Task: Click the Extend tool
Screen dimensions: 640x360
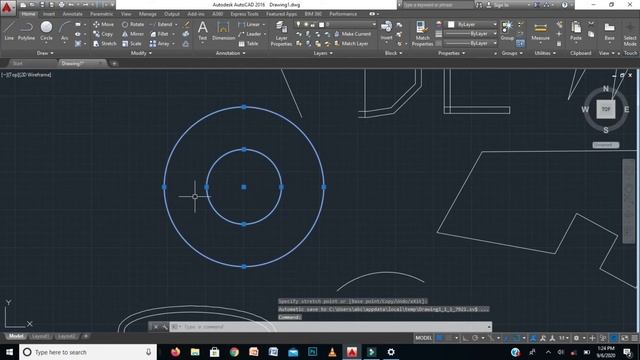Action: pyautogui.click(x=161, y=24)
